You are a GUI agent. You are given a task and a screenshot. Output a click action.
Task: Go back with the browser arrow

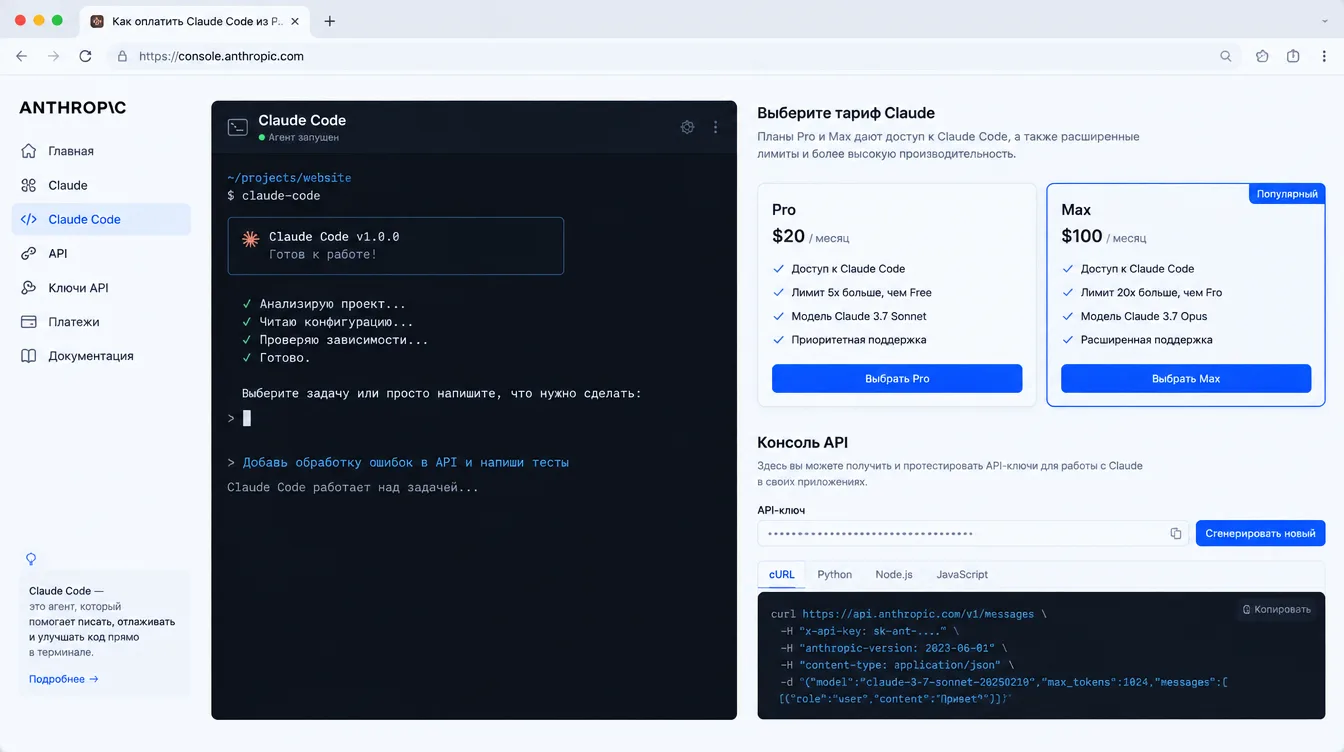tap(22, 56)
